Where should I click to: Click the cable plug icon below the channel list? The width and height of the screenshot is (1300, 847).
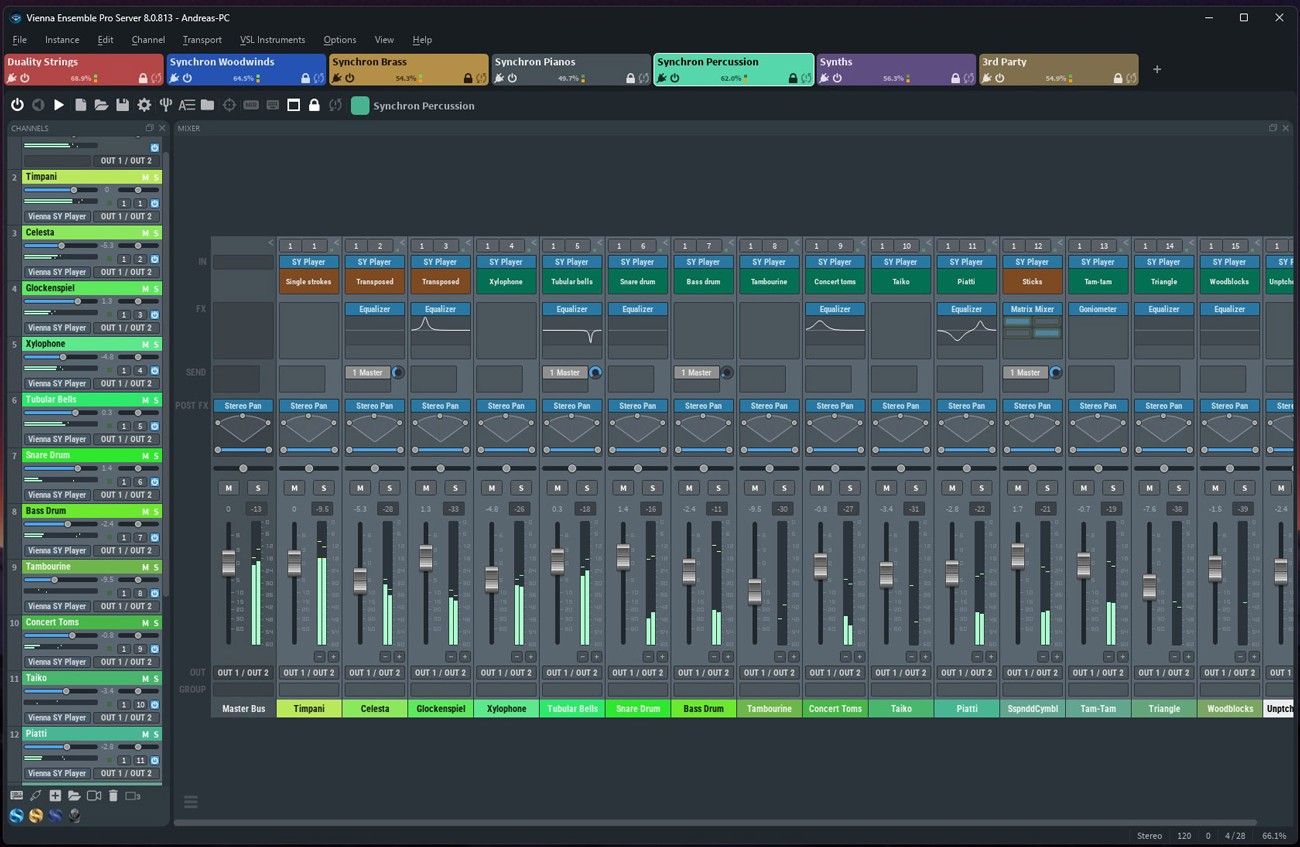tap(36, 796)
